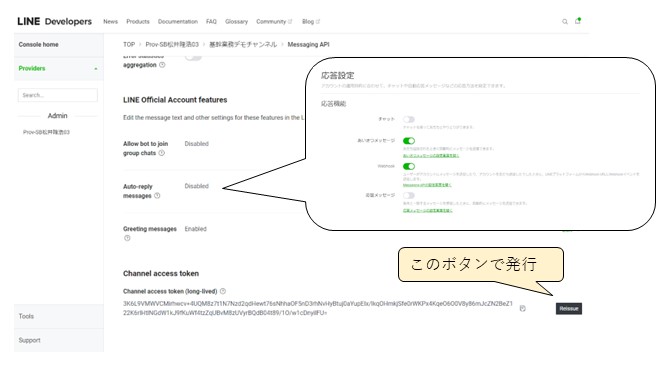Open help icon beside Error statistics aggregation
Screen dimensions: 672x378
coord(162,65)
